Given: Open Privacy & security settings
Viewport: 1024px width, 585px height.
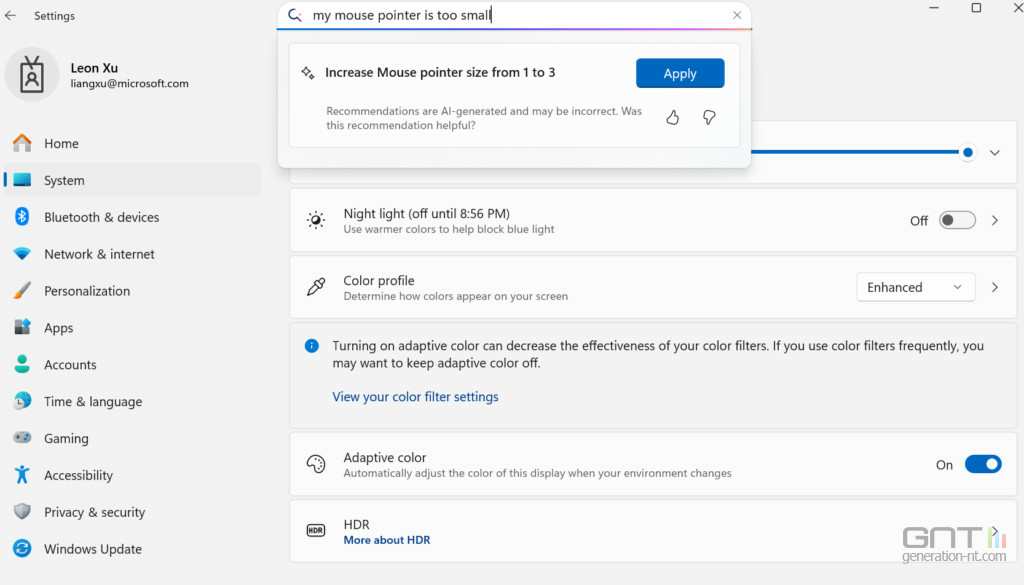Looking at the screenshot, I should (x=133, y=512).
